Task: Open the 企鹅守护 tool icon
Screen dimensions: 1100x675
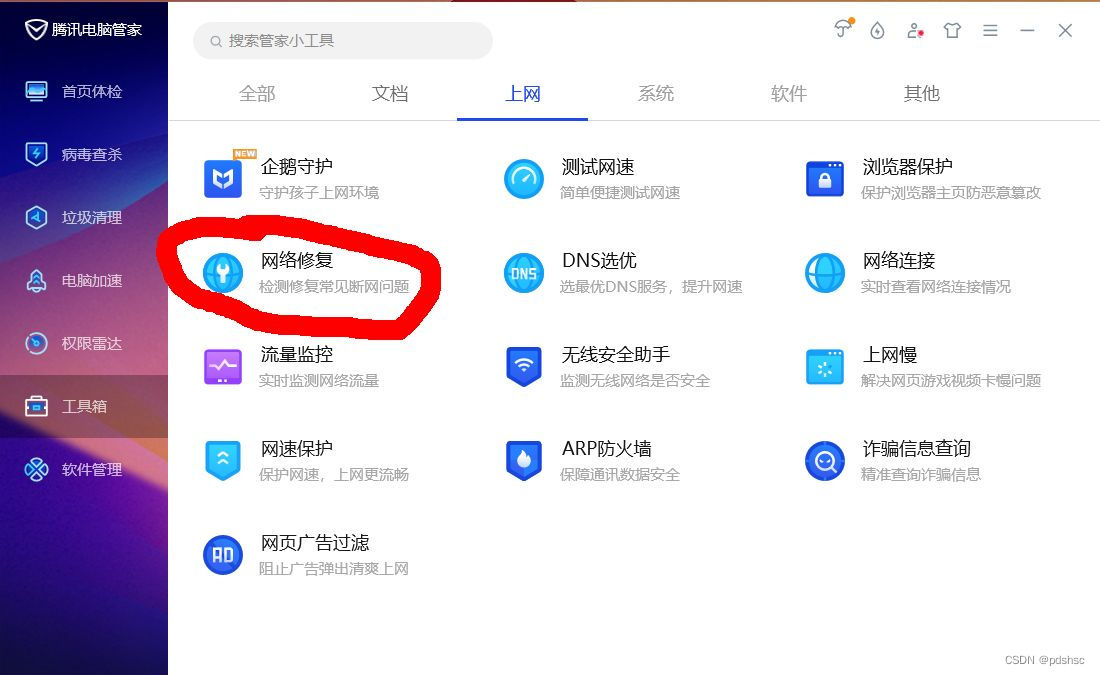Action: (x=223, y=179)
